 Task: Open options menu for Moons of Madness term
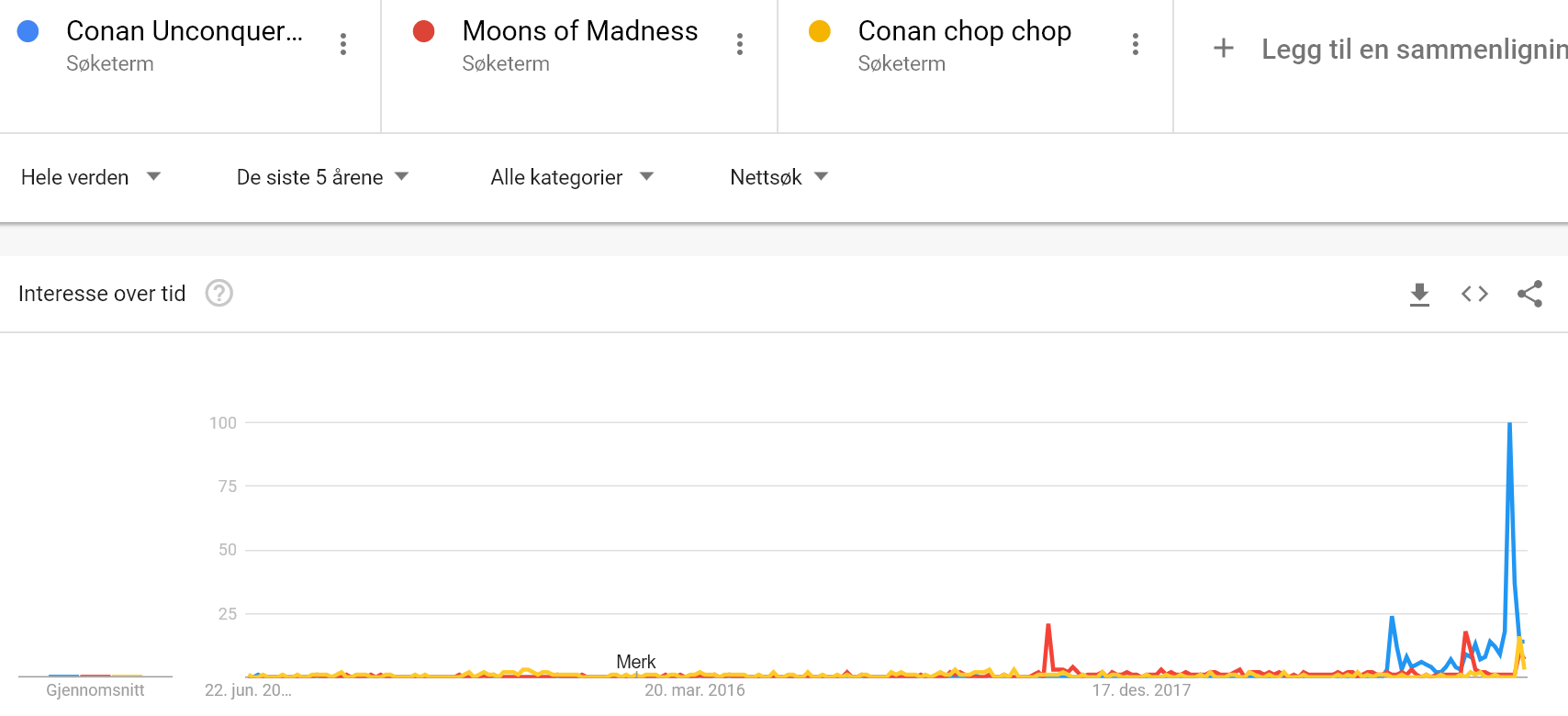click(x=740, y=44)
